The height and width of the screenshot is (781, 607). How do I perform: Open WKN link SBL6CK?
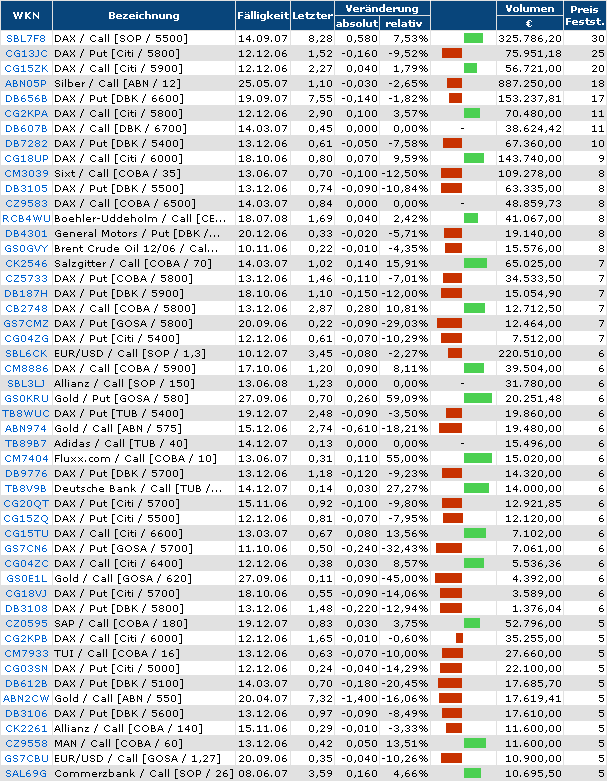pos(26,353)
